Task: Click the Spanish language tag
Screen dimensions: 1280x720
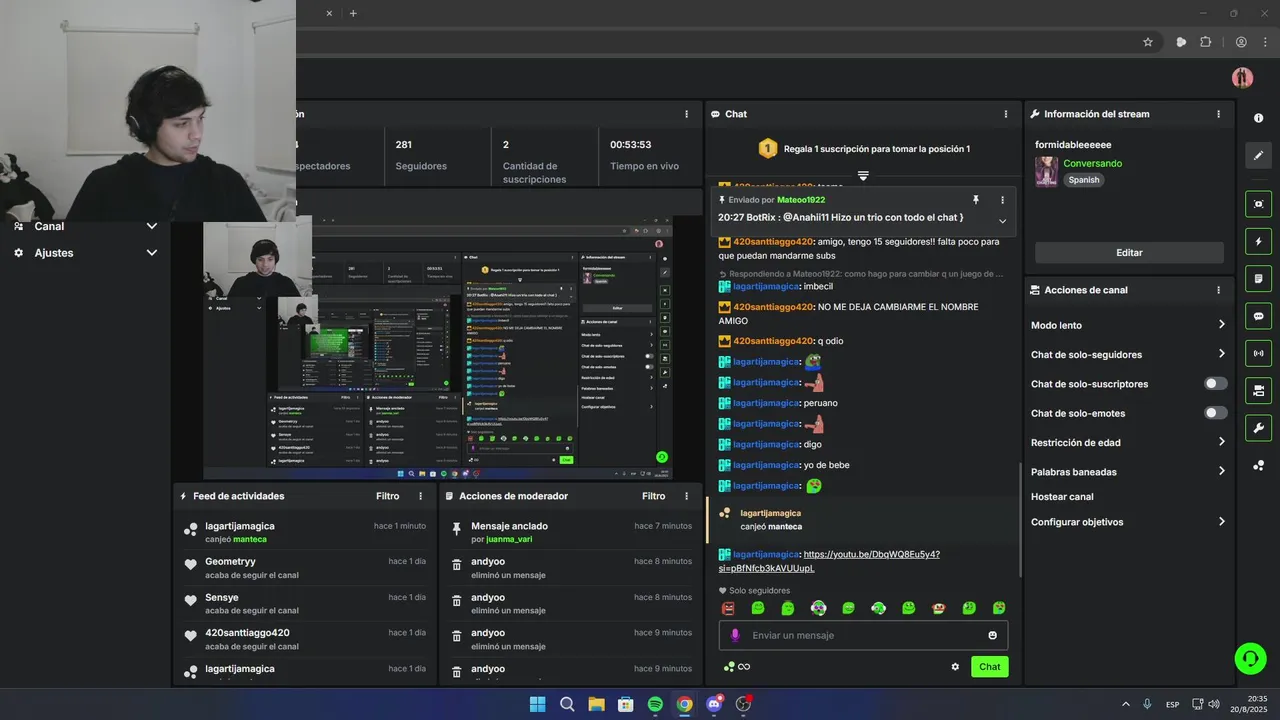Action: tap(1083, 180)
